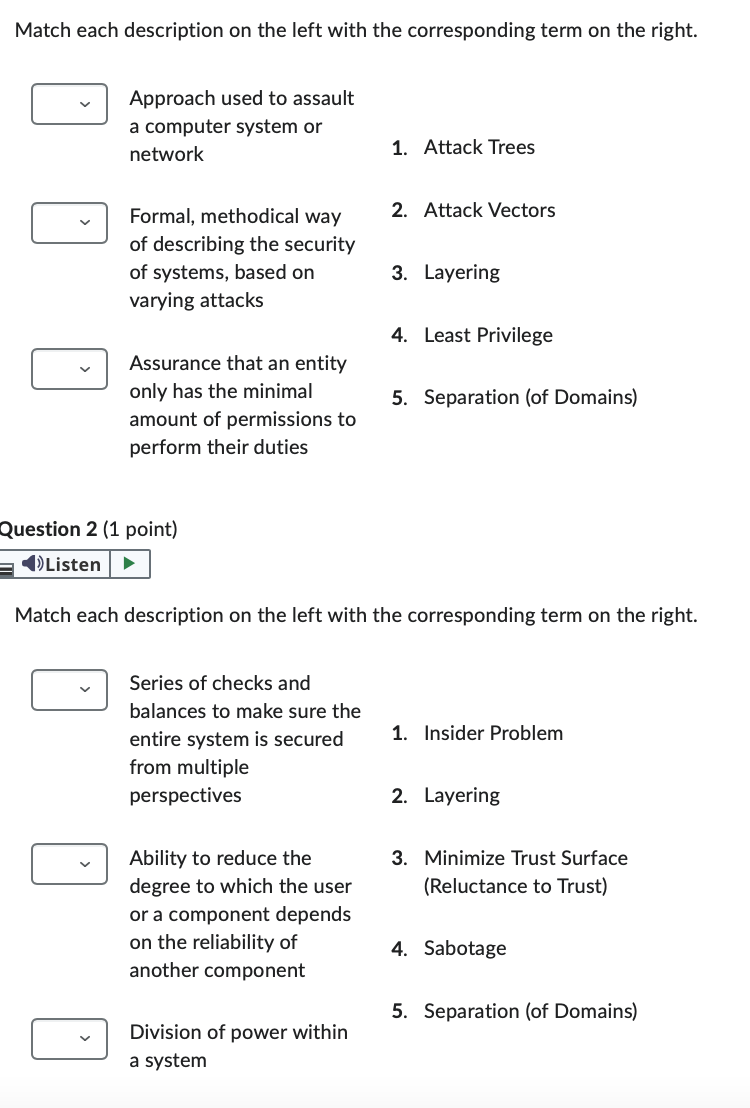Select the term 'Insider Problem' in question two
The height and width of the screenshot is (1108, 750).
pyautogui.click(x=493, y=733)
